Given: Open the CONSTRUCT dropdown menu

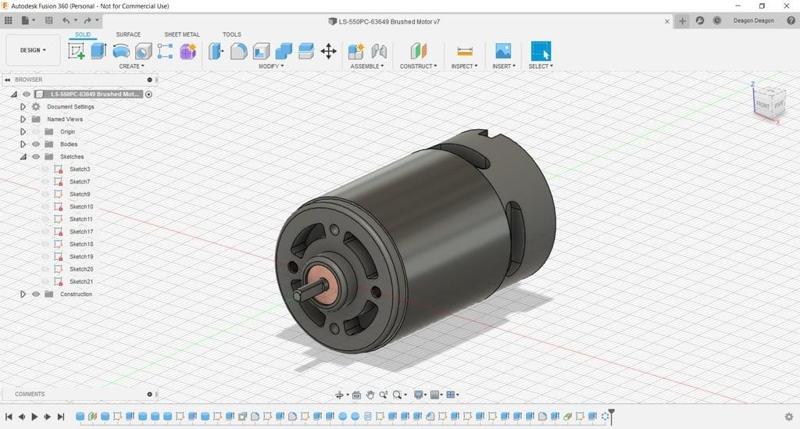Looking at the screenshot, I should coord(418,66).
